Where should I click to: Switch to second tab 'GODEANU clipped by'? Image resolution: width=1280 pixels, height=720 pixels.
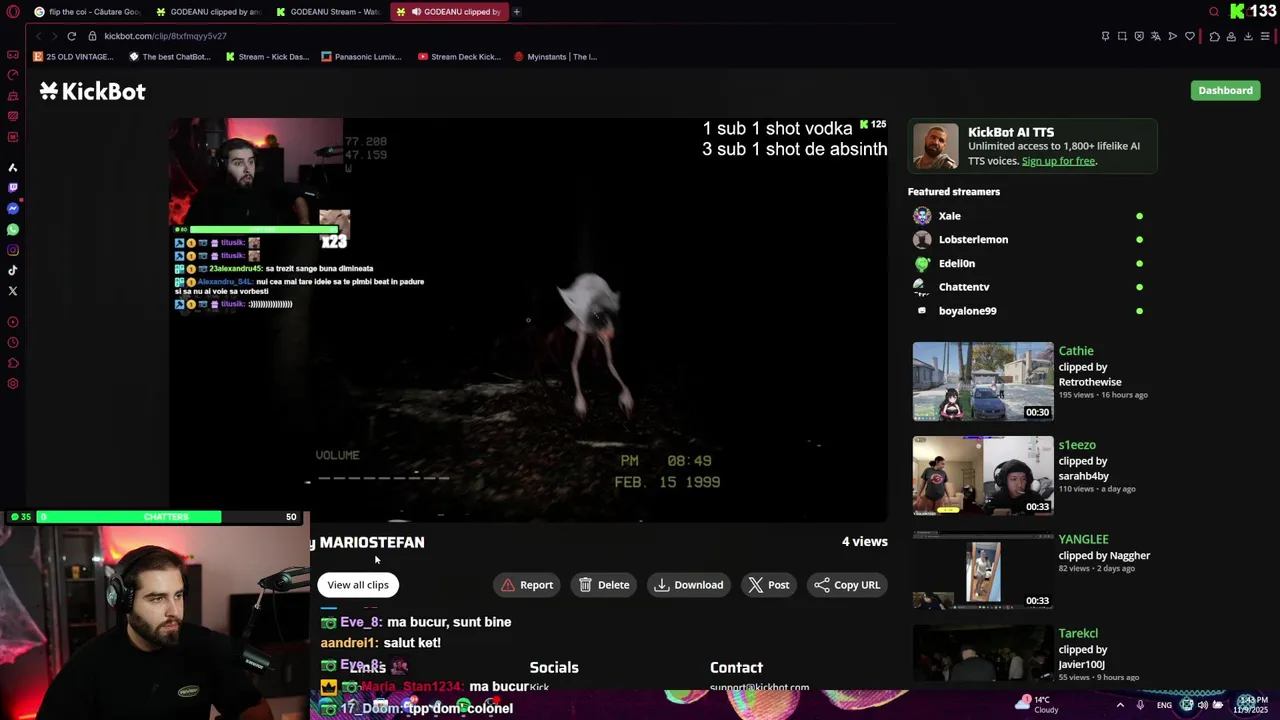[208, 12]
